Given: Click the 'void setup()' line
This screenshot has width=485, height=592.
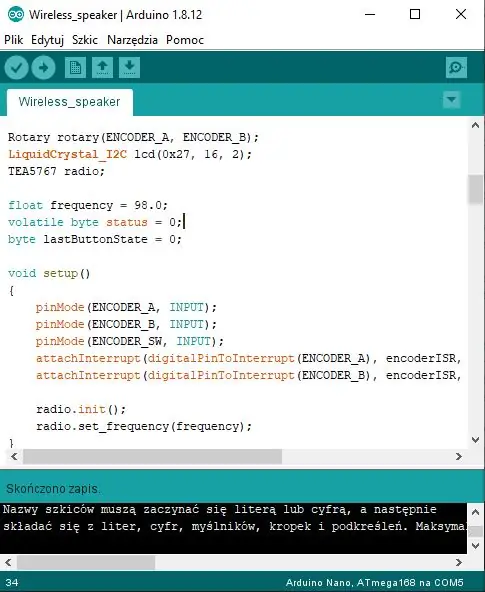Looking at the screenshot, I should click(49, 273).
